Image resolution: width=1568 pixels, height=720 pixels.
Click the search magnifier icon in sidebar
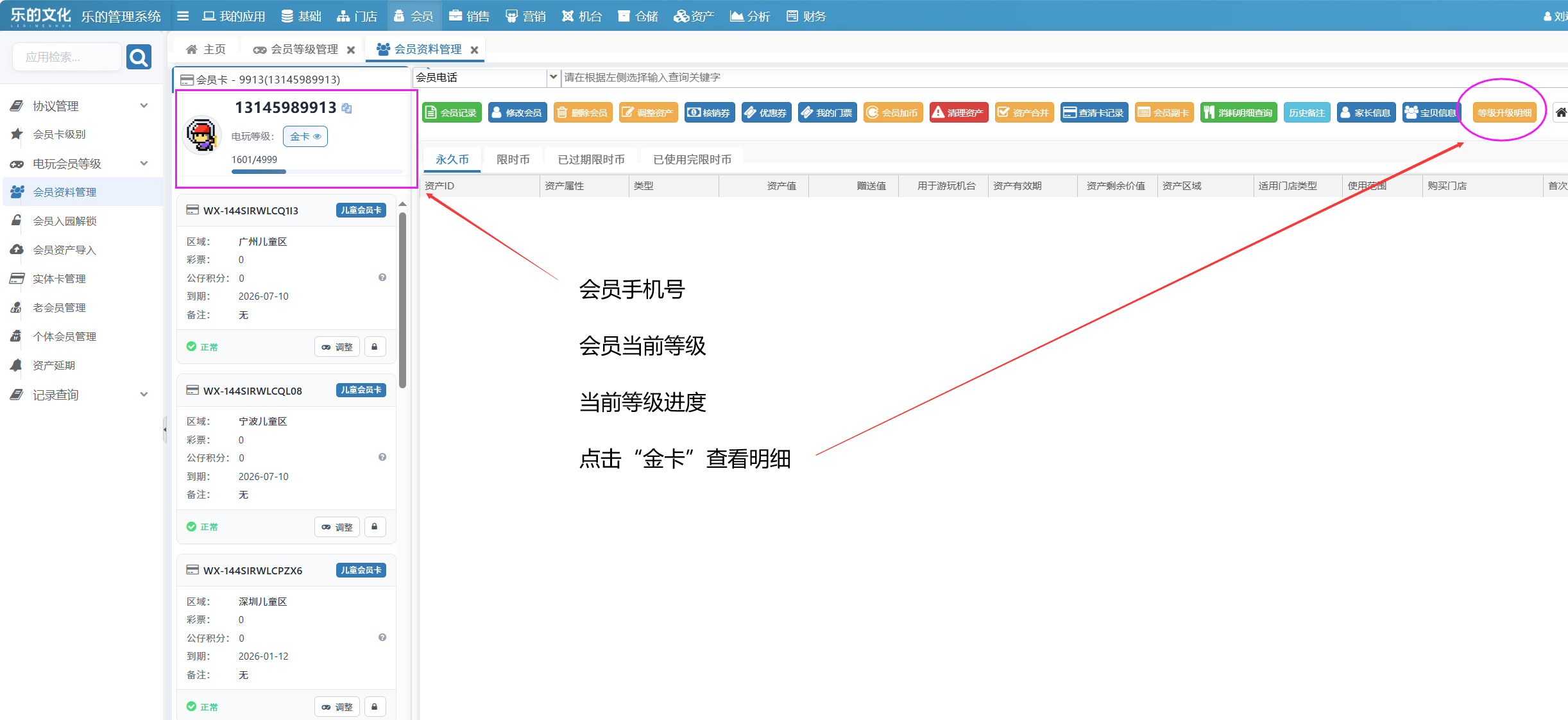pos(139,58)
